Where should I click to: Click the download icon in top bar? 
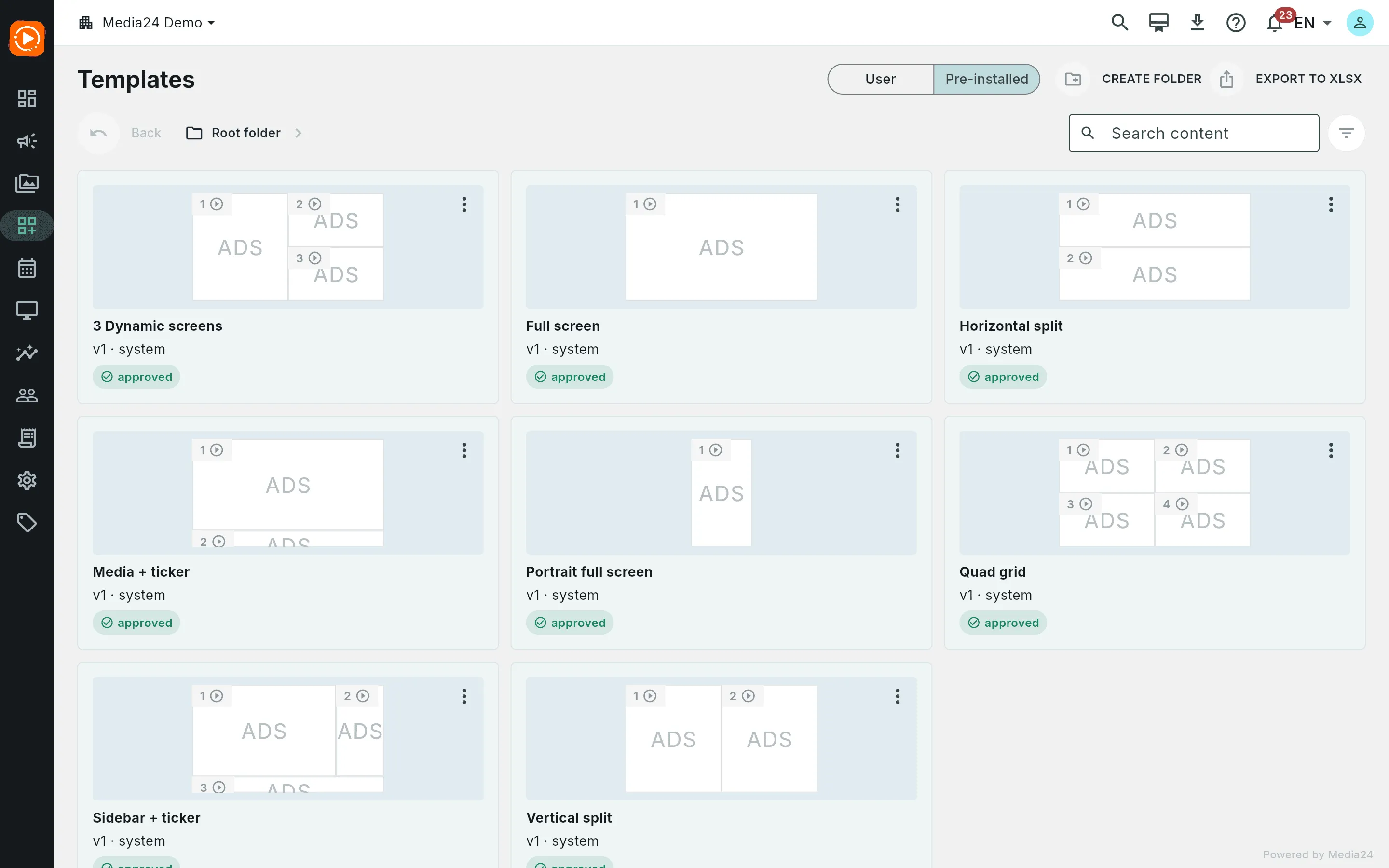(1198, 22)
